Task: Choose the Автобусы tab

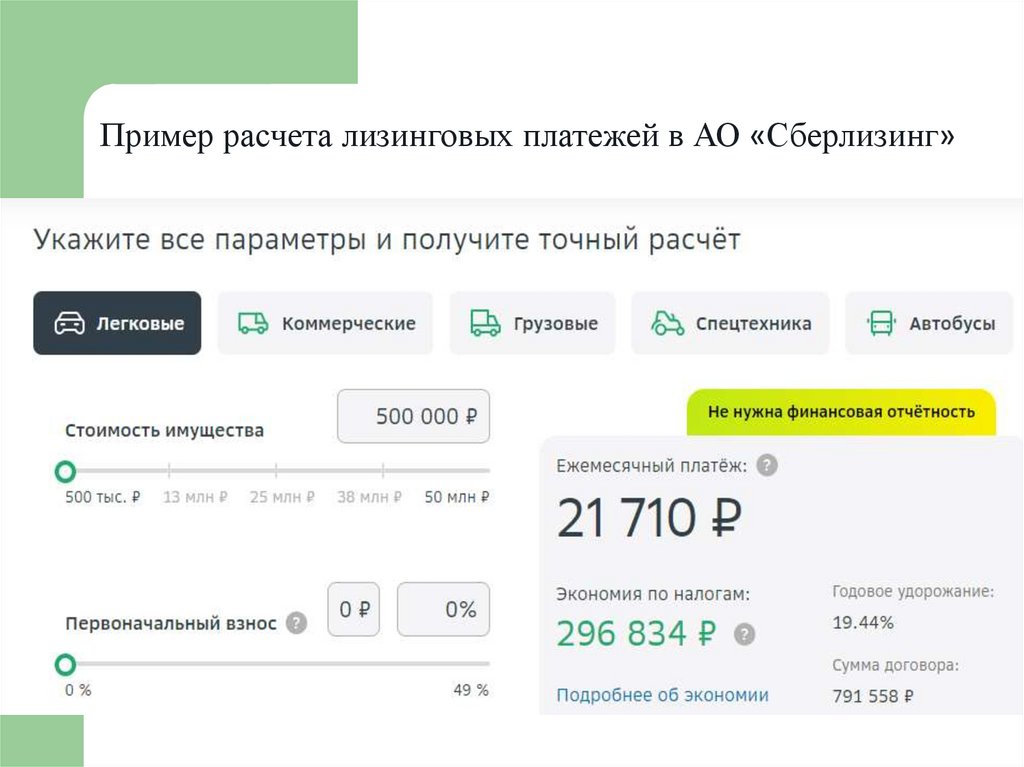Action: pos(929,323)
